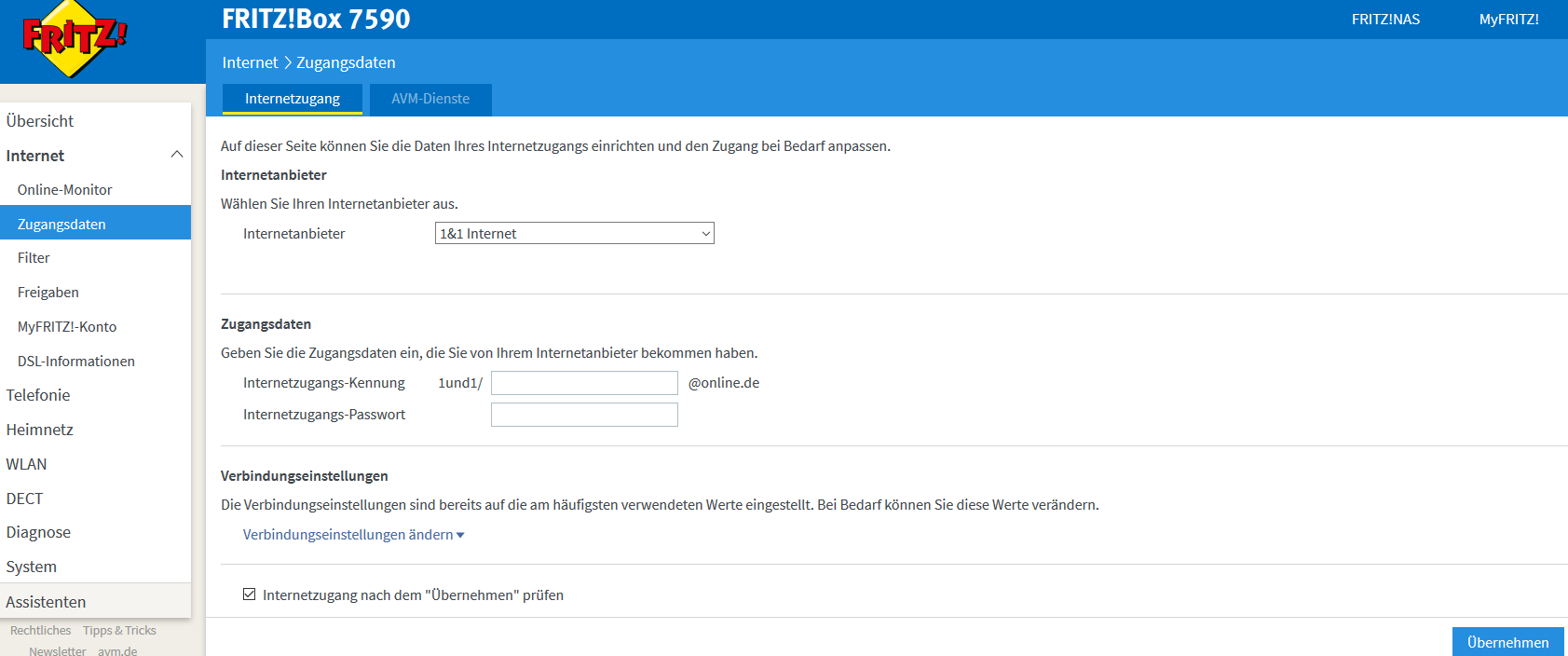Click the FRITZ! logo
Viewport: 1568px width, 656px height.
(75, 39)
